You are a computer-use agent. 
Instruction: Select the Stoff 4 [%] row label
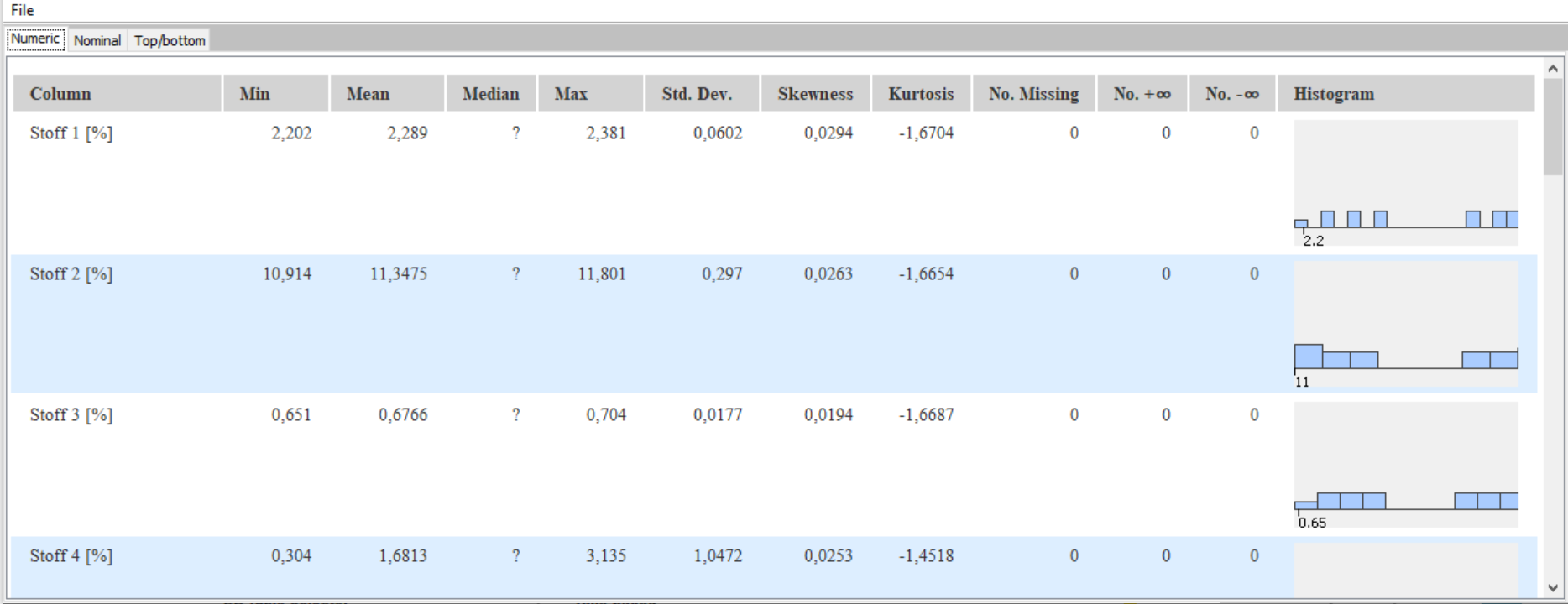coord(71,555)
